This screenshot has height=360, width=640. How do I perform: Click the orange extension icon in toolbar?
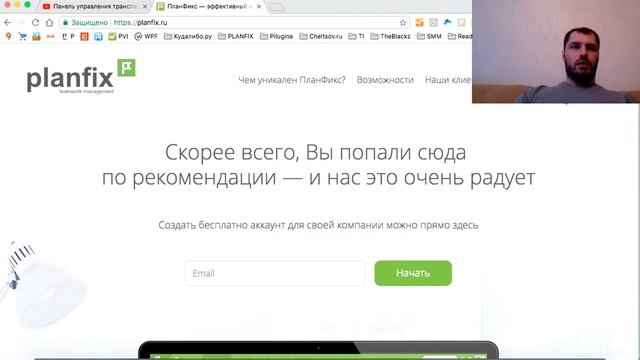(419, 22)
